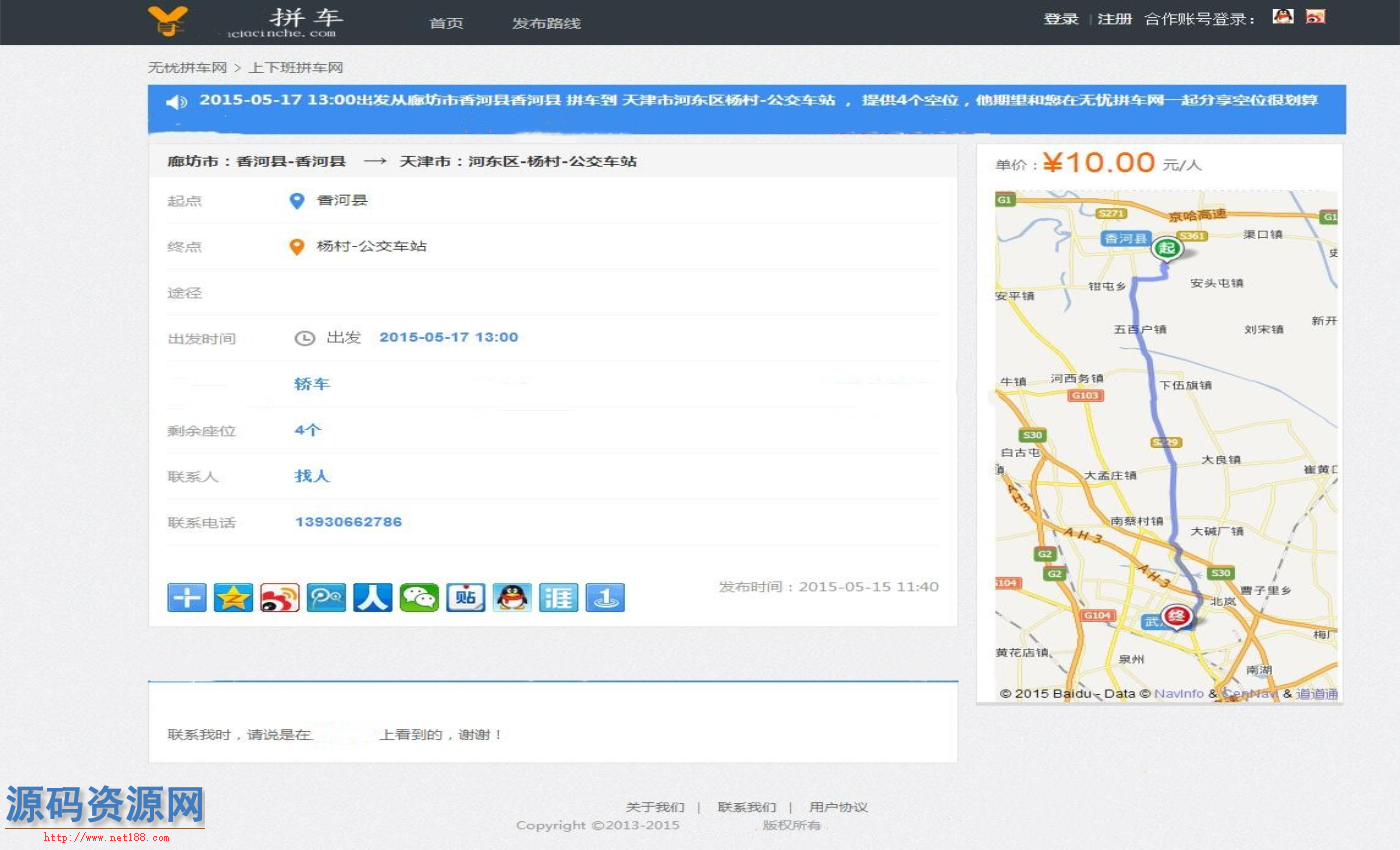Click the Copyright ©2013-2015 footer text
This screenshot has height=850, width=1400.
coord(598,825)
